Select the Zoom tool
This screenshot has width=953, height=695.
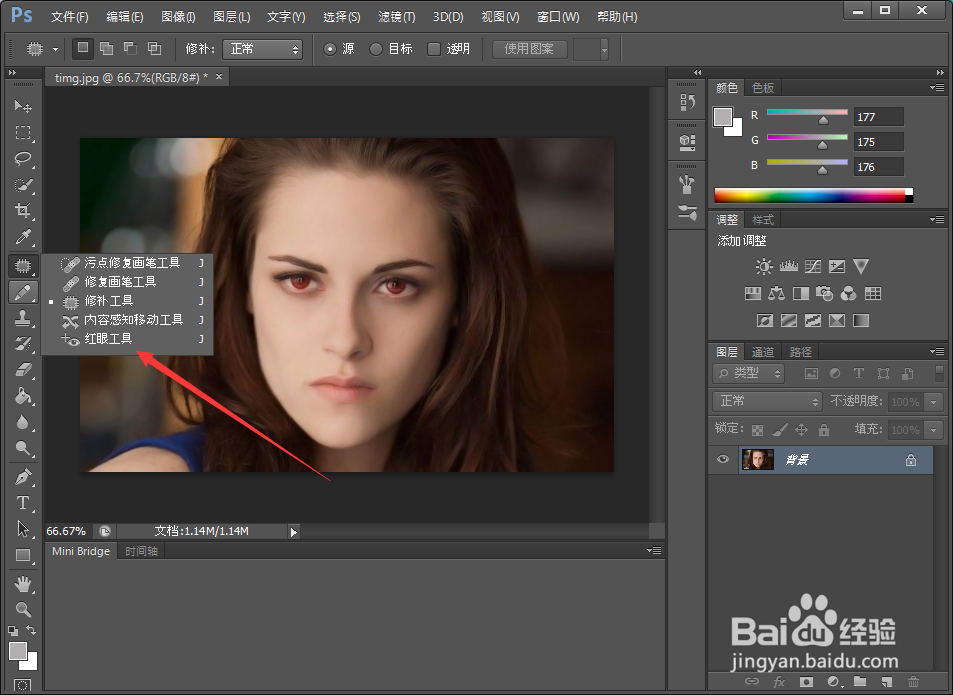point(23,609)
